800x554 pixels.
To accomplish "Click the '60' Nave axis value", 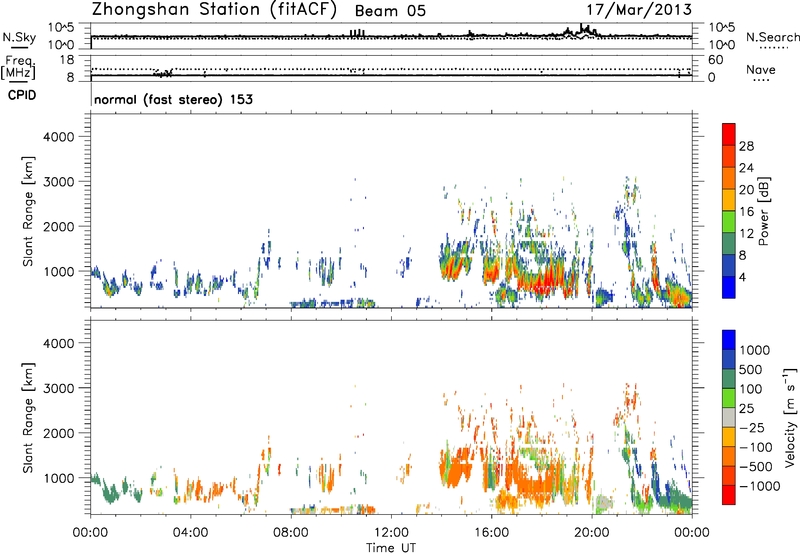I will pyautogui.click(x=715, y=60).
